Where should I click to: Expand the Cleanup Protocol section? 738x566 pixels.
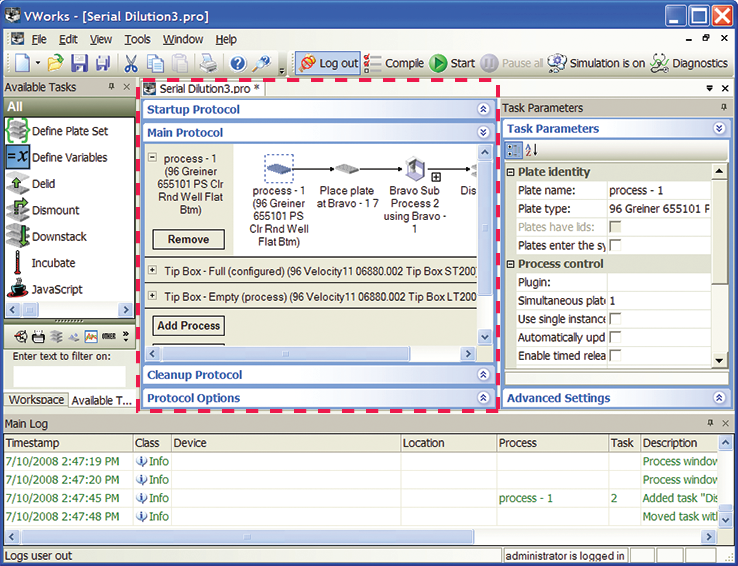[x=483, y=375]
